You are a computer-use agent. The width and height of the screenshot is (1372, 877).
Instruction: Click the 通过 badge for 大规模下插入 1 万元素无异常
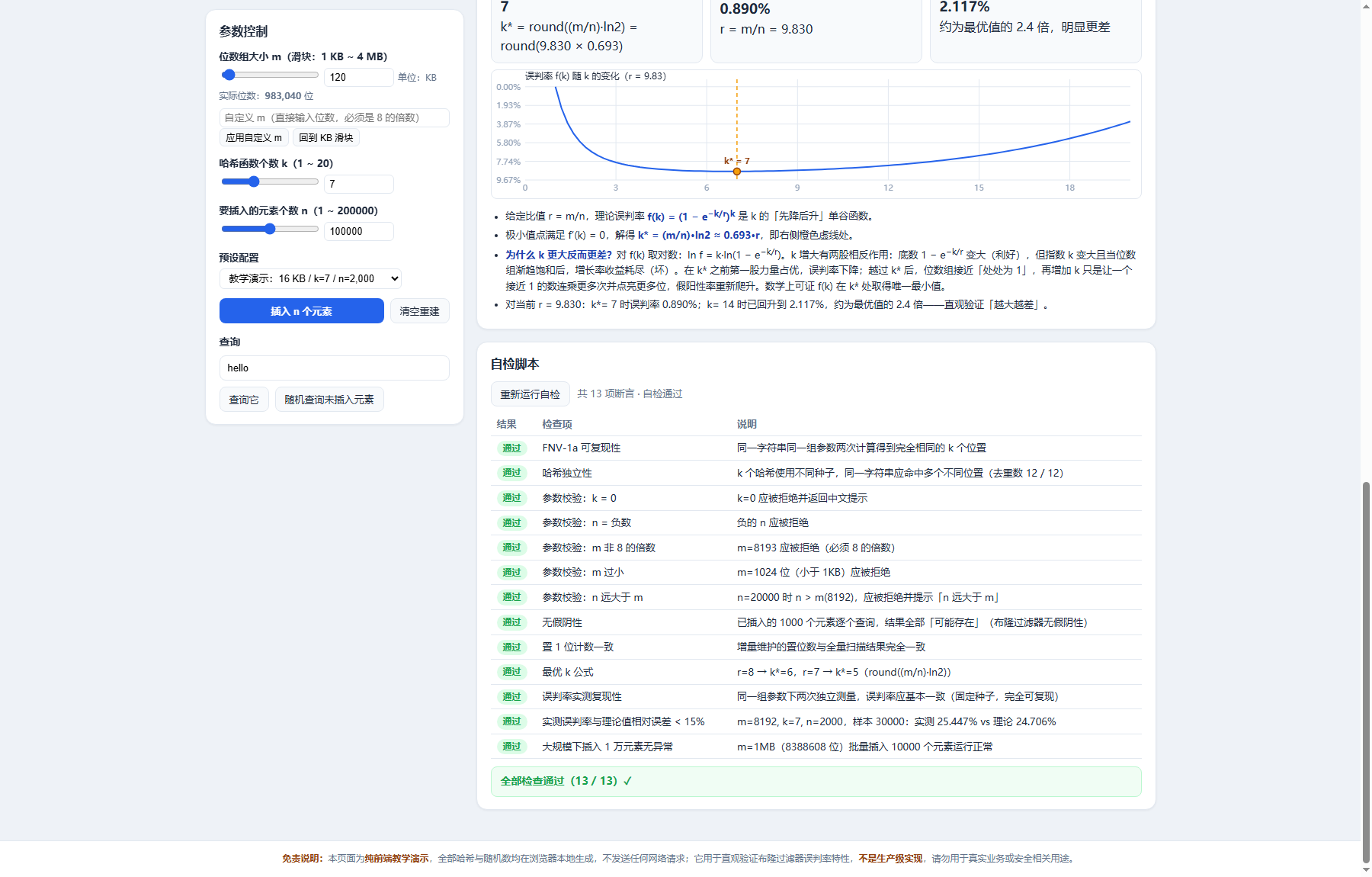[x=512, y=747]
